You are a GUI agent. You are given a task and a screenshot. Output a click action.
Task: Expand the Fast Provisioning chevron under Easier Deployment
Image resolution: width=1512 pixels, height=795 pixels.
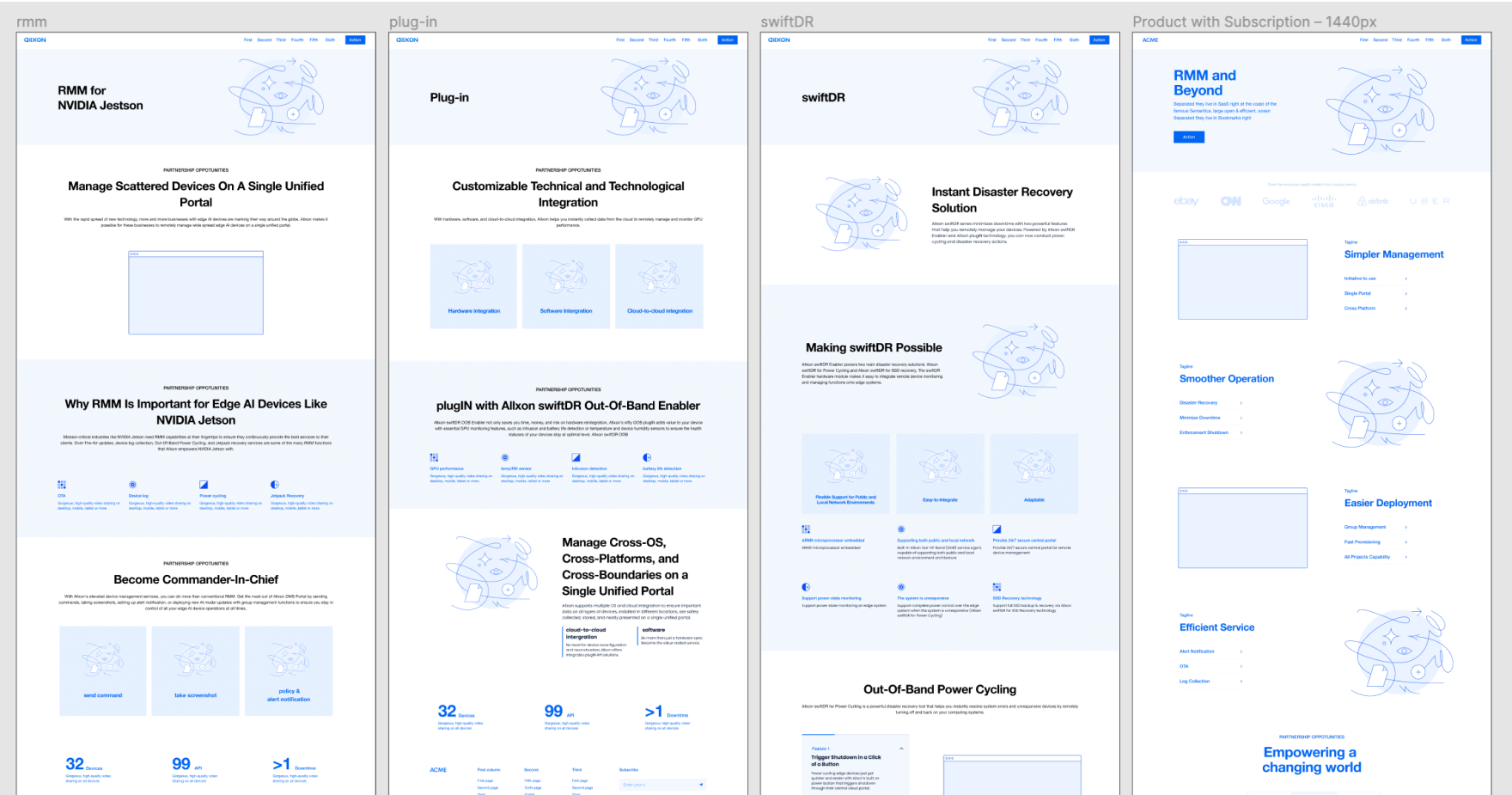tap(1405, 542)
